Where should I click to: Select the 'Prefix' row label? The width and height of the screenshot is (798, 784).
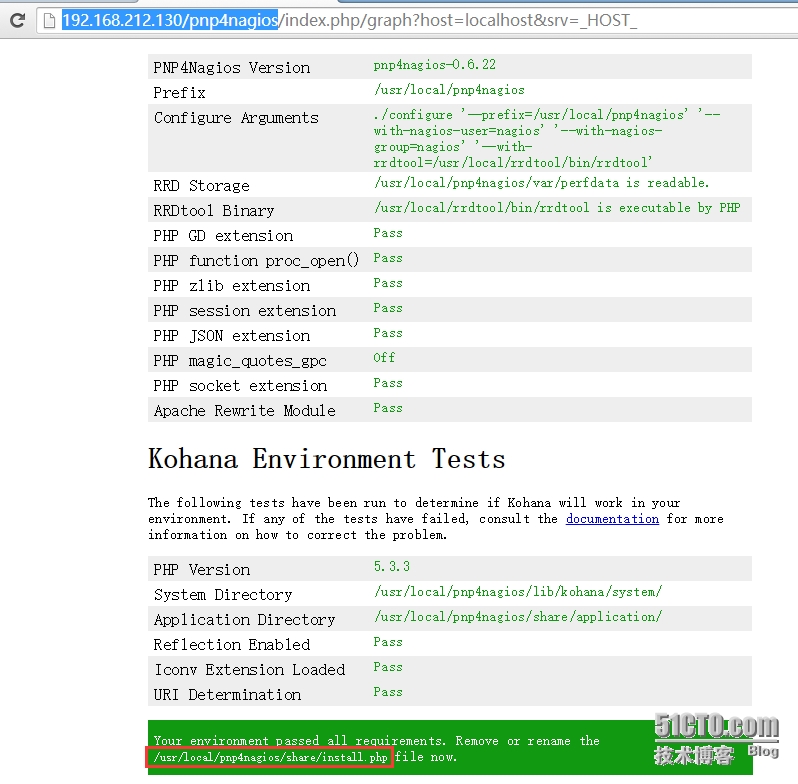(x=180, y=93)
